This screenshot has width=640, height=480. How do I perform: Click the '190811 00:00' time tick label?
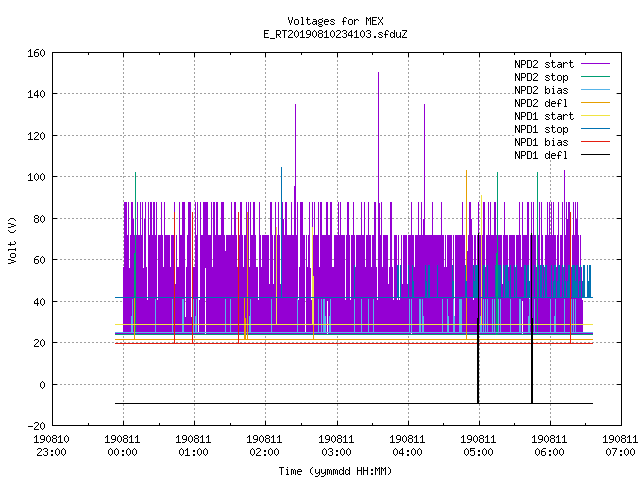[x=122, y=446]
